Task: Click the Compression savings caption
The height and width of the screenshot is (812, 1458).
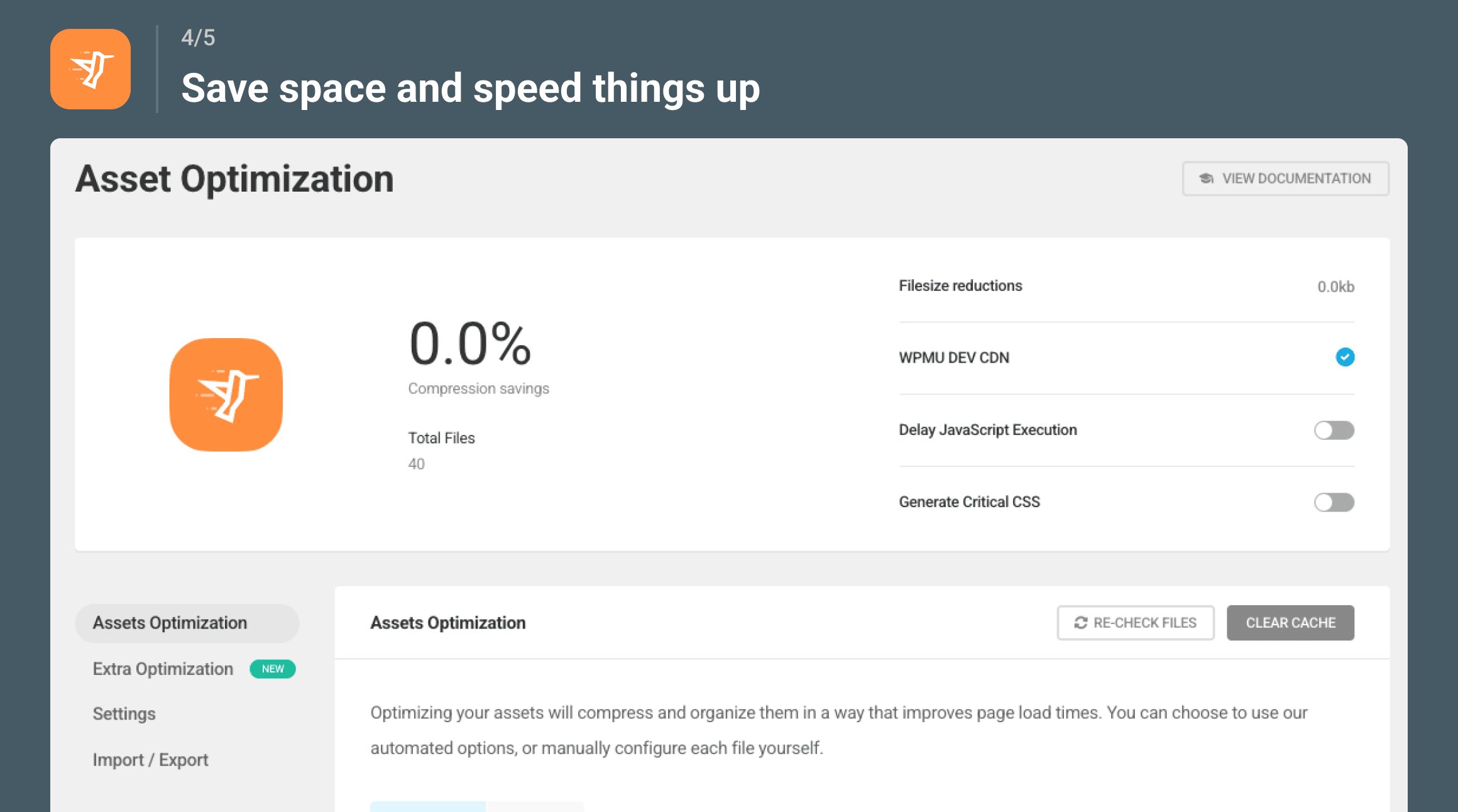Action: (478, 389)
